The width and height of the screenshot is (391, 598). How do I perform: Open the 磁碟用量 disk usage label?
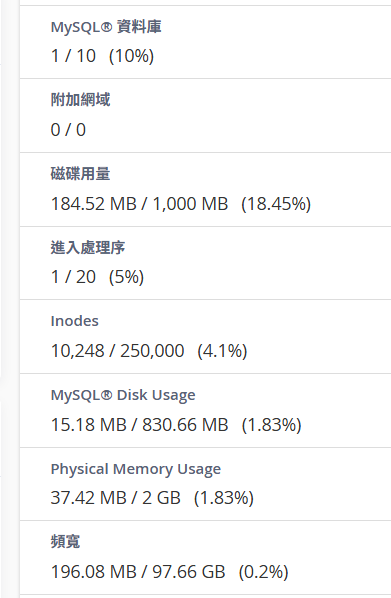[80, 174]
